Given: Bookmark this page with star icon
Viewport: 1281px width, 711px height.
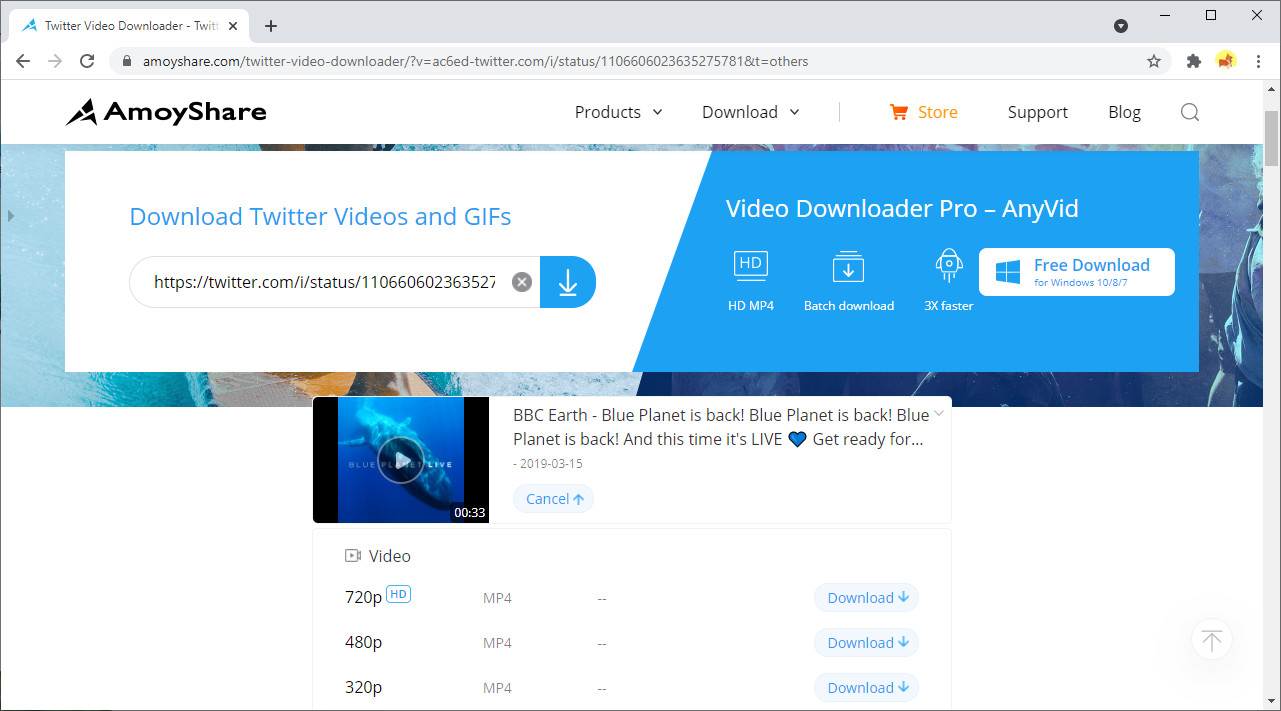Looking at the screenshot, I should click(1154, 61).
